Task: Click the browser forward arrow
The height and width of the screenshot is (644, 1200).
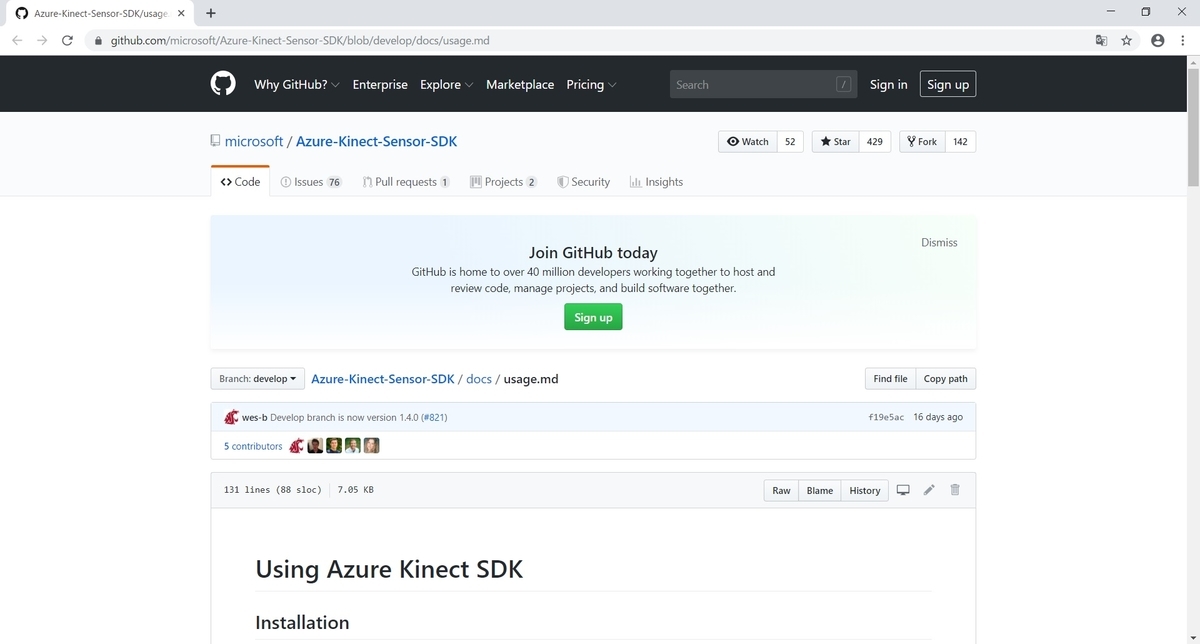Action: pyautogui.click(x=42, y=41)
